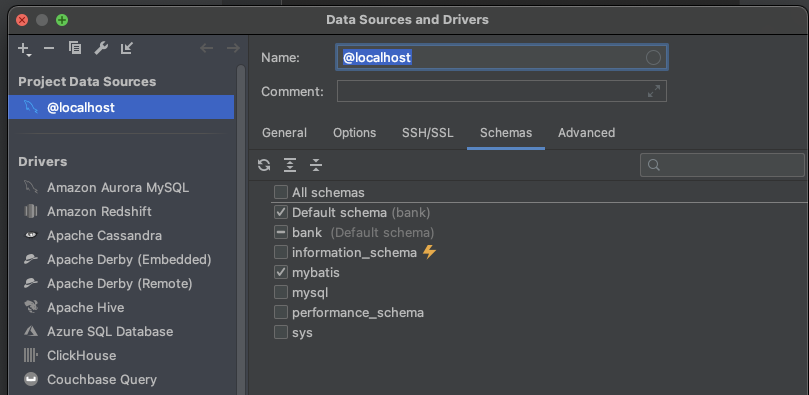Uncheck the mybatis schema checkbox

[281, 272]
